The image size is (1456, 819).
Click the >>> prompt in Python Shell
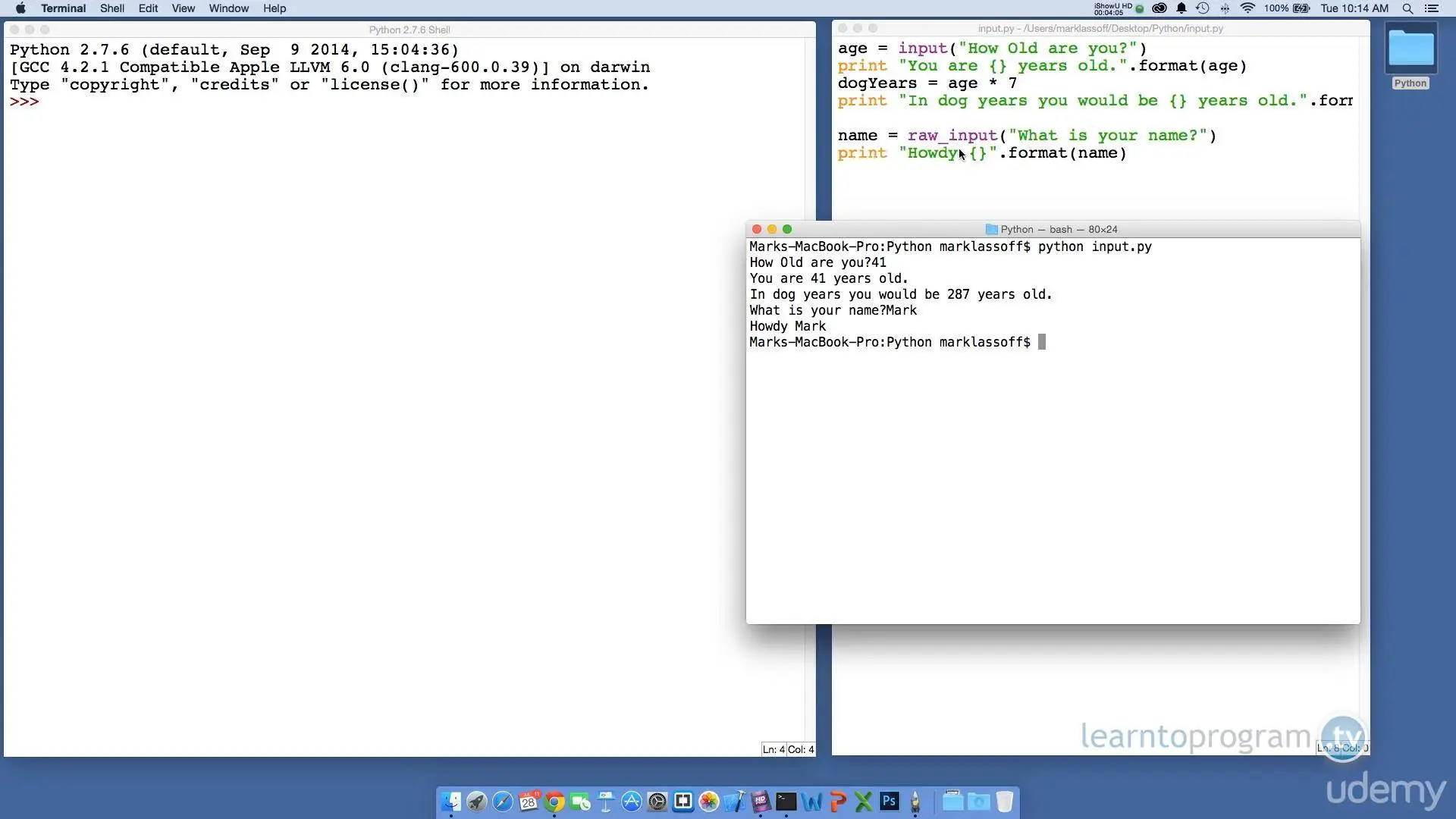tap(24, 102)
